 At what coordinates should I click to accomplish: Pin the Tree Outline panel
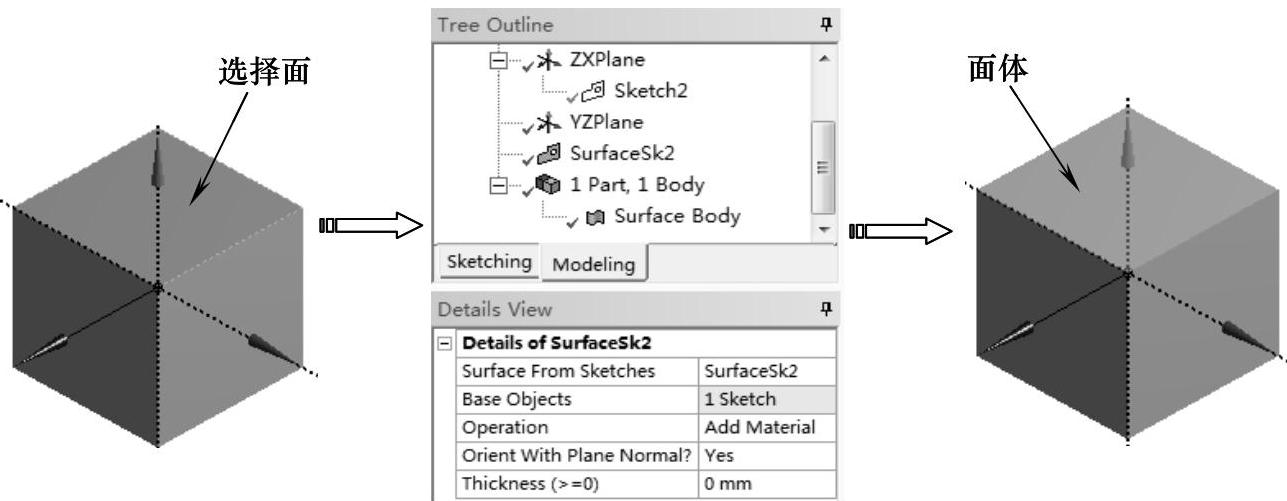coord(826,24)
